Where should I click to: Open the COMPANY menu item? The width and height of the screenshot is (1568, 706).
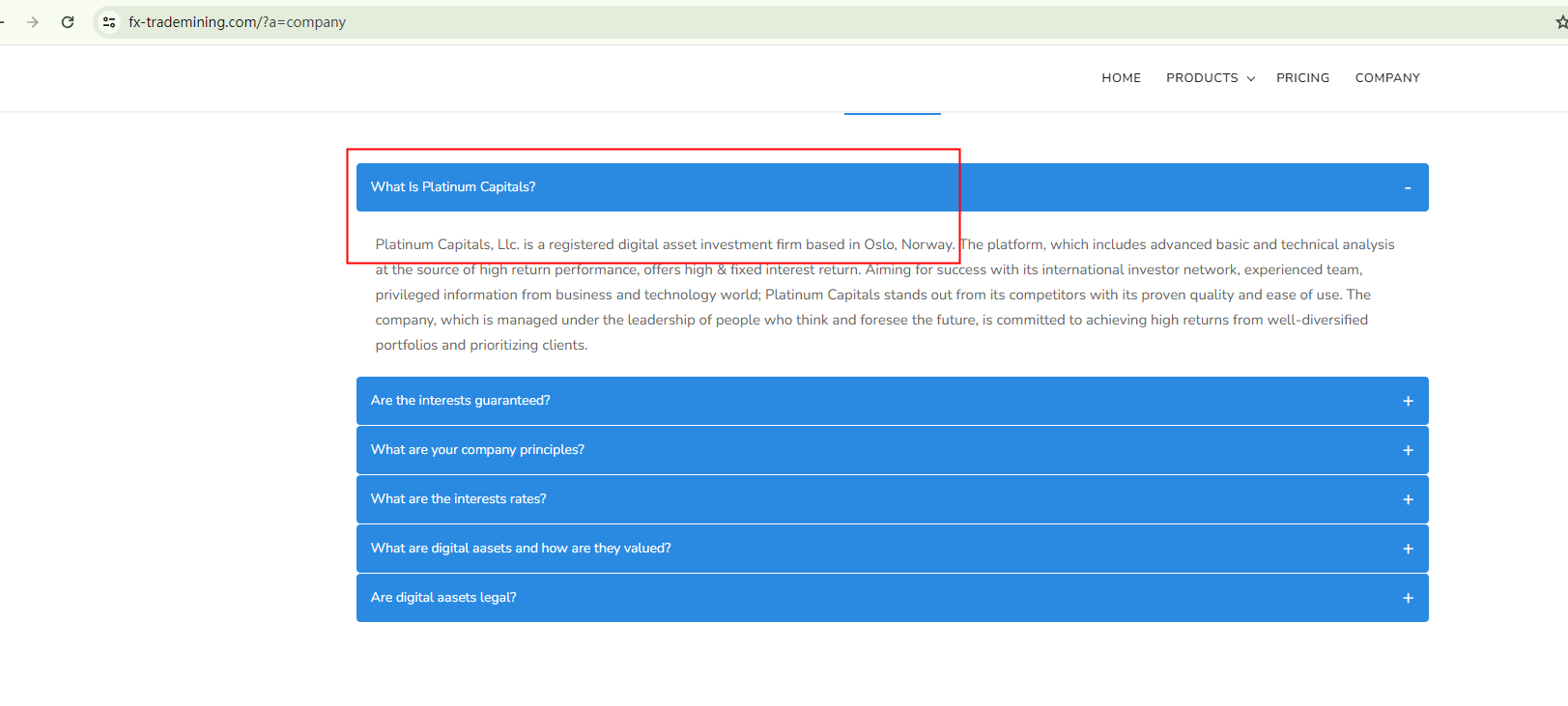pyautogui.click(x=1387, y=78)
